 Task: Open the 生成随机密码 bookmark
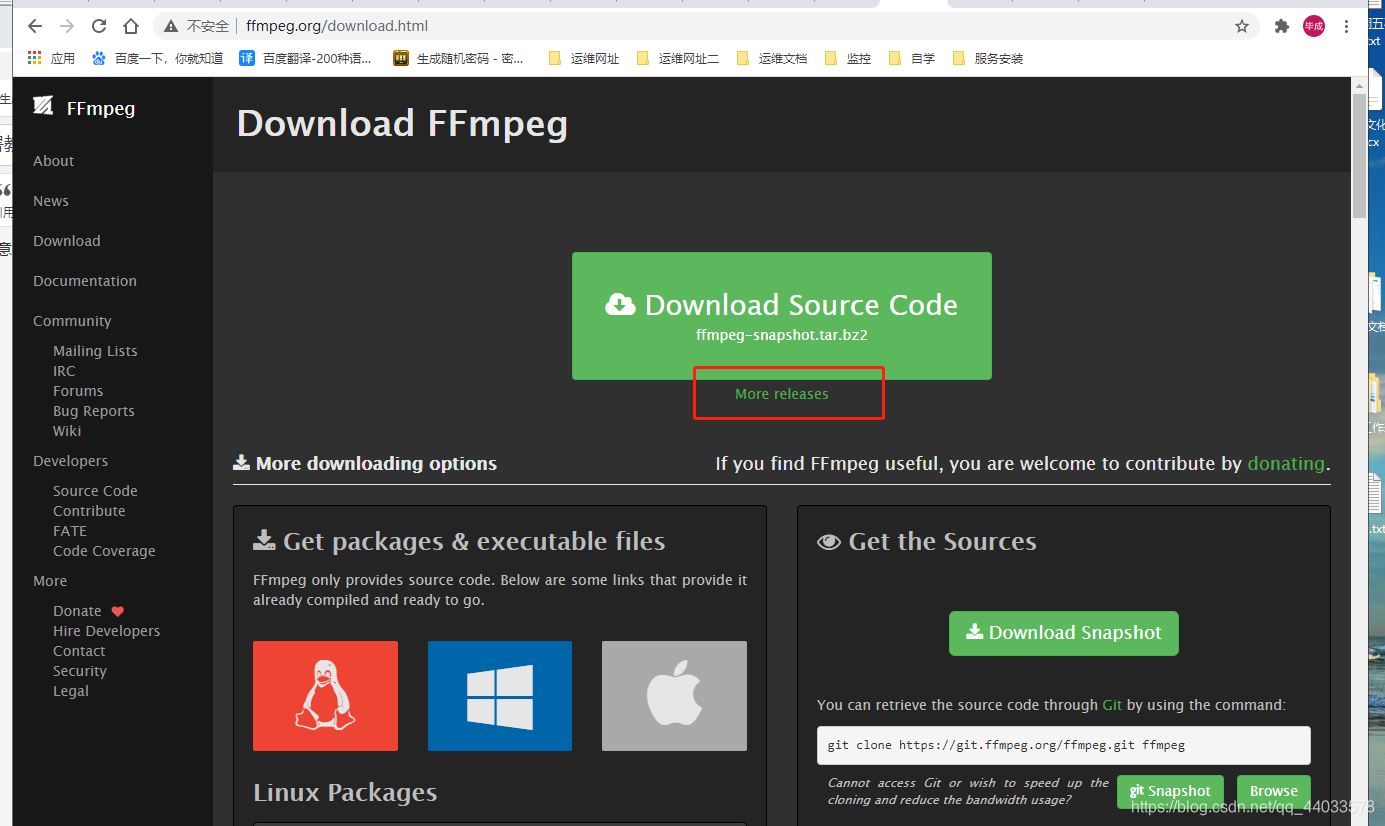coord(459,58)
